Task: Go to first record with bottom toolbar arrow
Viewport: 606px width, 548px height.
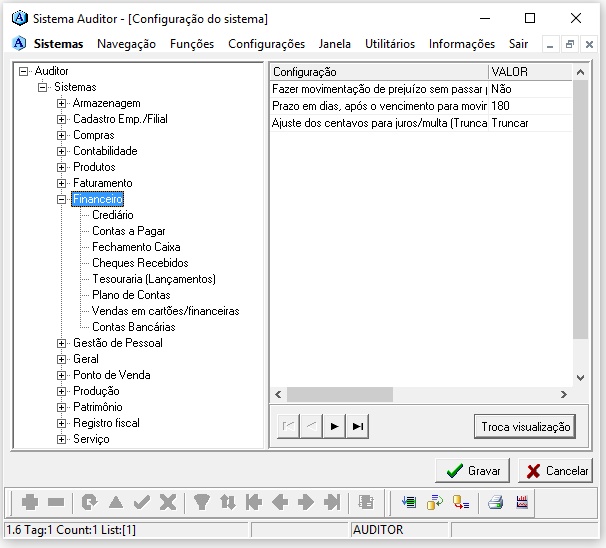Action: pos(254,502)
